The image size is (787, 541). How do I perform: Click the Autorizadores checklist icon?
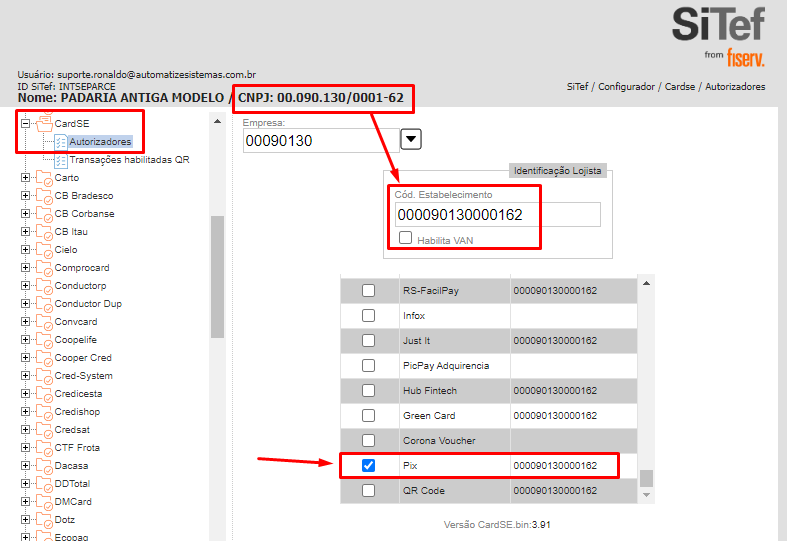61,142
